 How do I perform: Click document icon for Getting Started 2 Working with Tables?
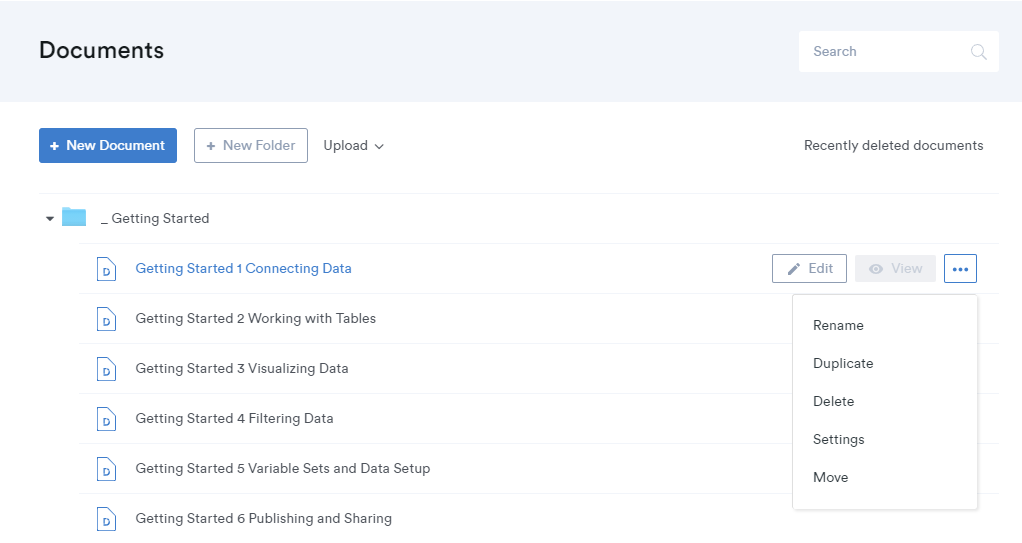point(106,319)
